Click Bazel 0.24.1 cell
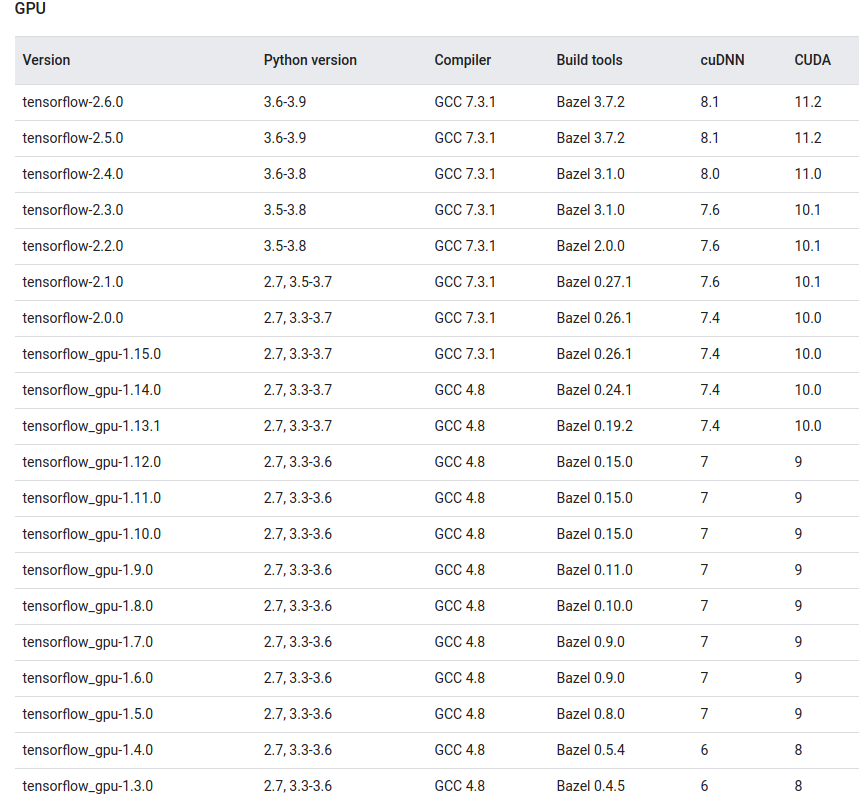 [x=594, y=390]
